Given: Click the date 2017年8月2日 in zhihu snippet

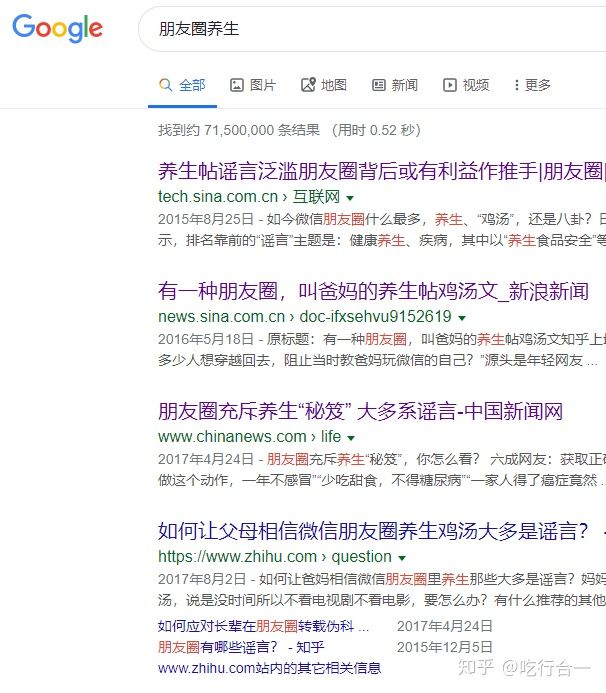Looking at the screenshot, I should [202, 579].
